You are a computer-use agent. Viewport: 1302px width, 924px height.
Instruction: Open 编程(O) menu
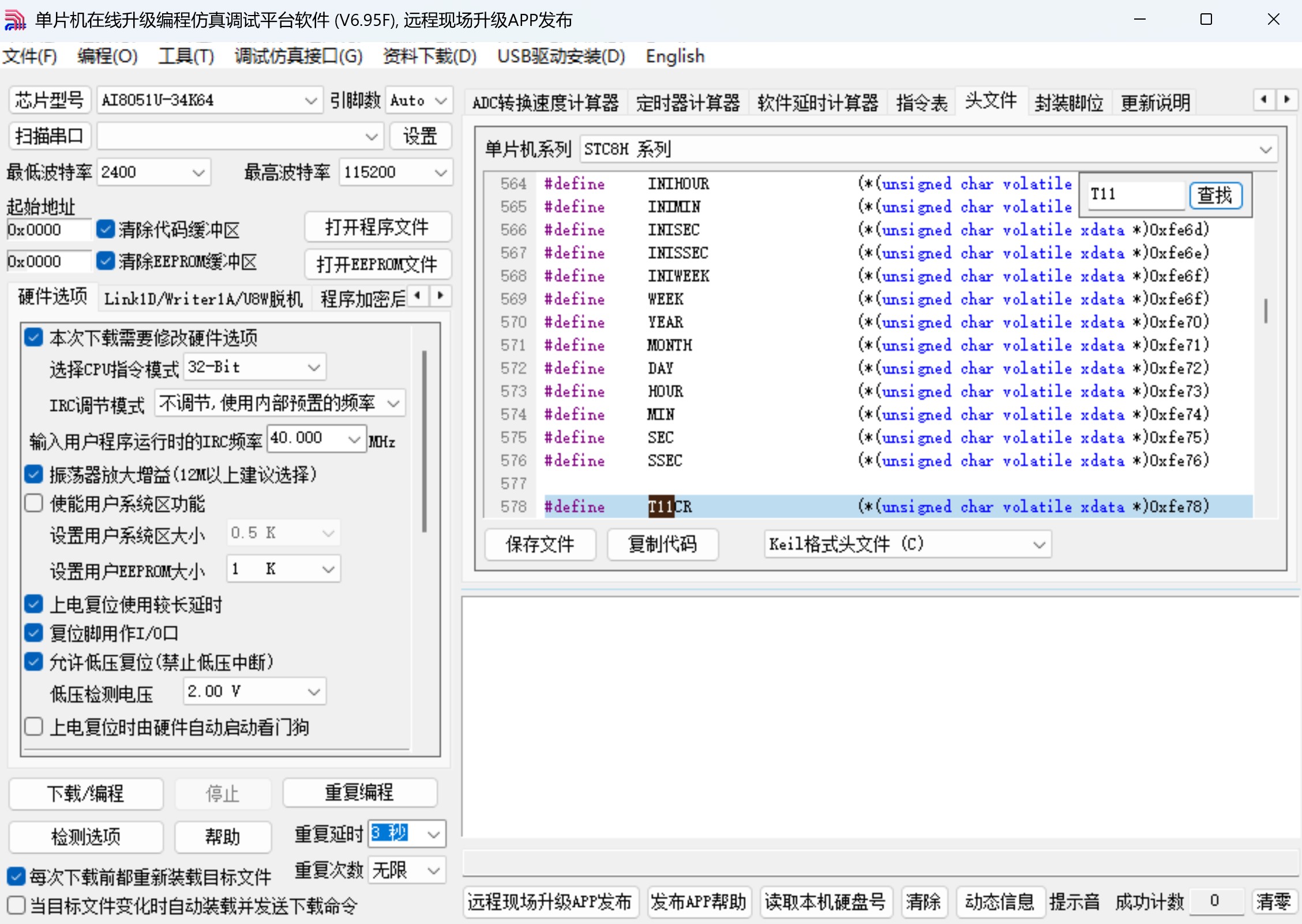click(x=107, y=56)
